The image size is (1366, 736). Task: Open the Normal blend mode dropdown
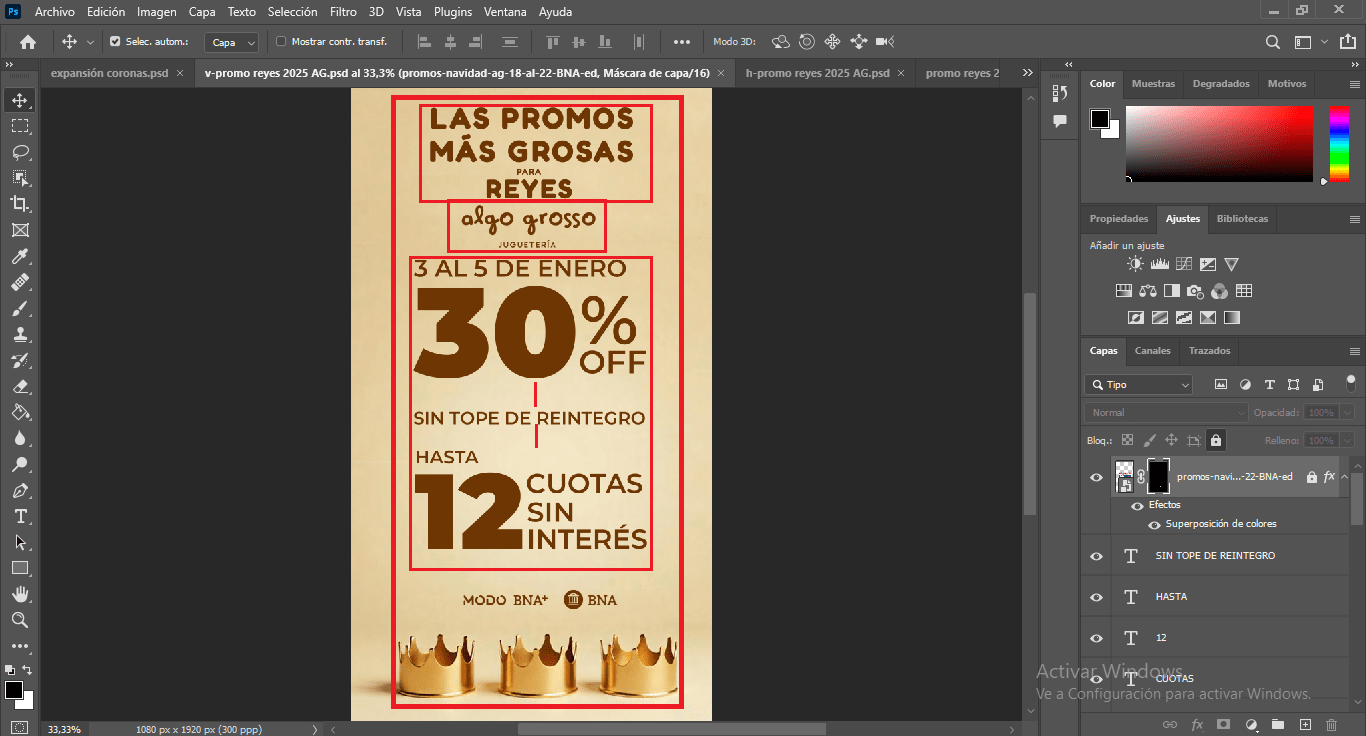coord(1166,412)
